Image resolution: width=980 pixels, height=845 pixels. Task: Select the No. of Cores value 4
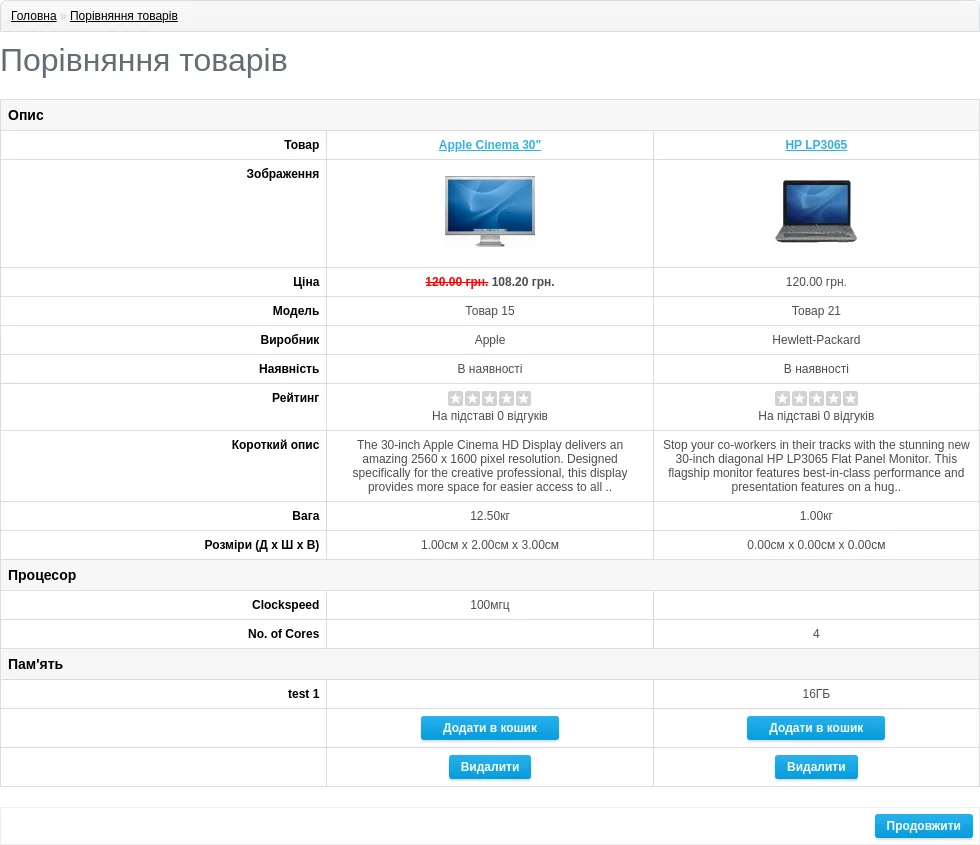[x=816, y=634]
